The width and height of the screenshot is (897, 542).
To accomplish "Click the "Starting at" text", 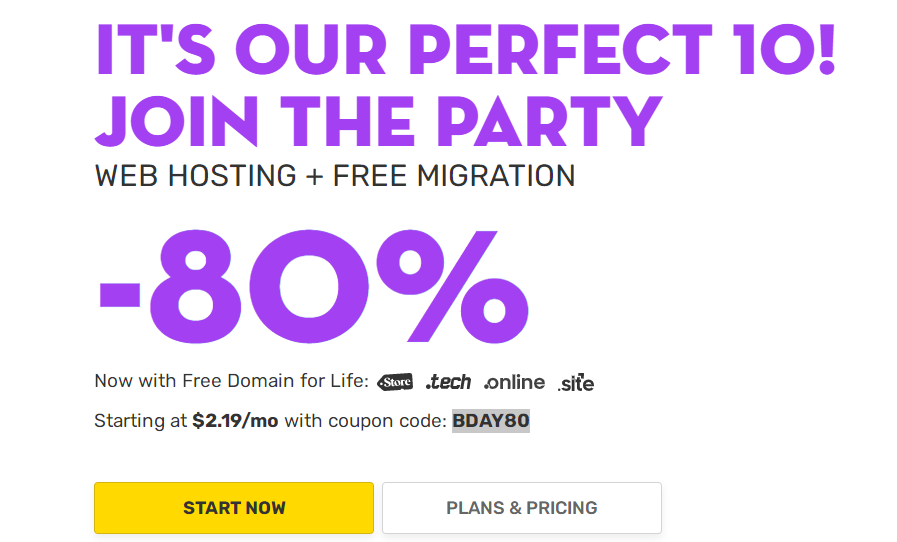I will pos(140,421).
